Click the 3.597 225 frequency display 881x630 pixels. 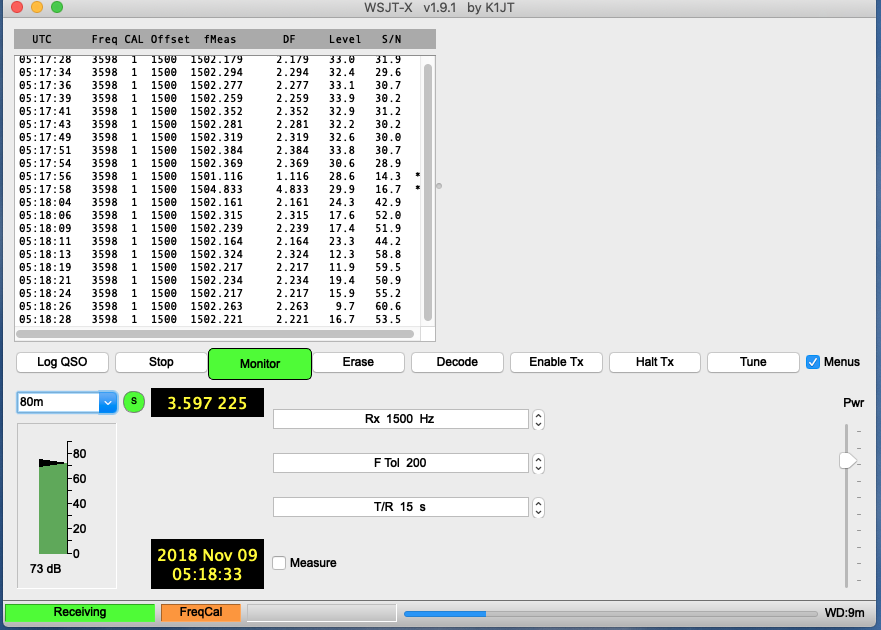(207, 402)
